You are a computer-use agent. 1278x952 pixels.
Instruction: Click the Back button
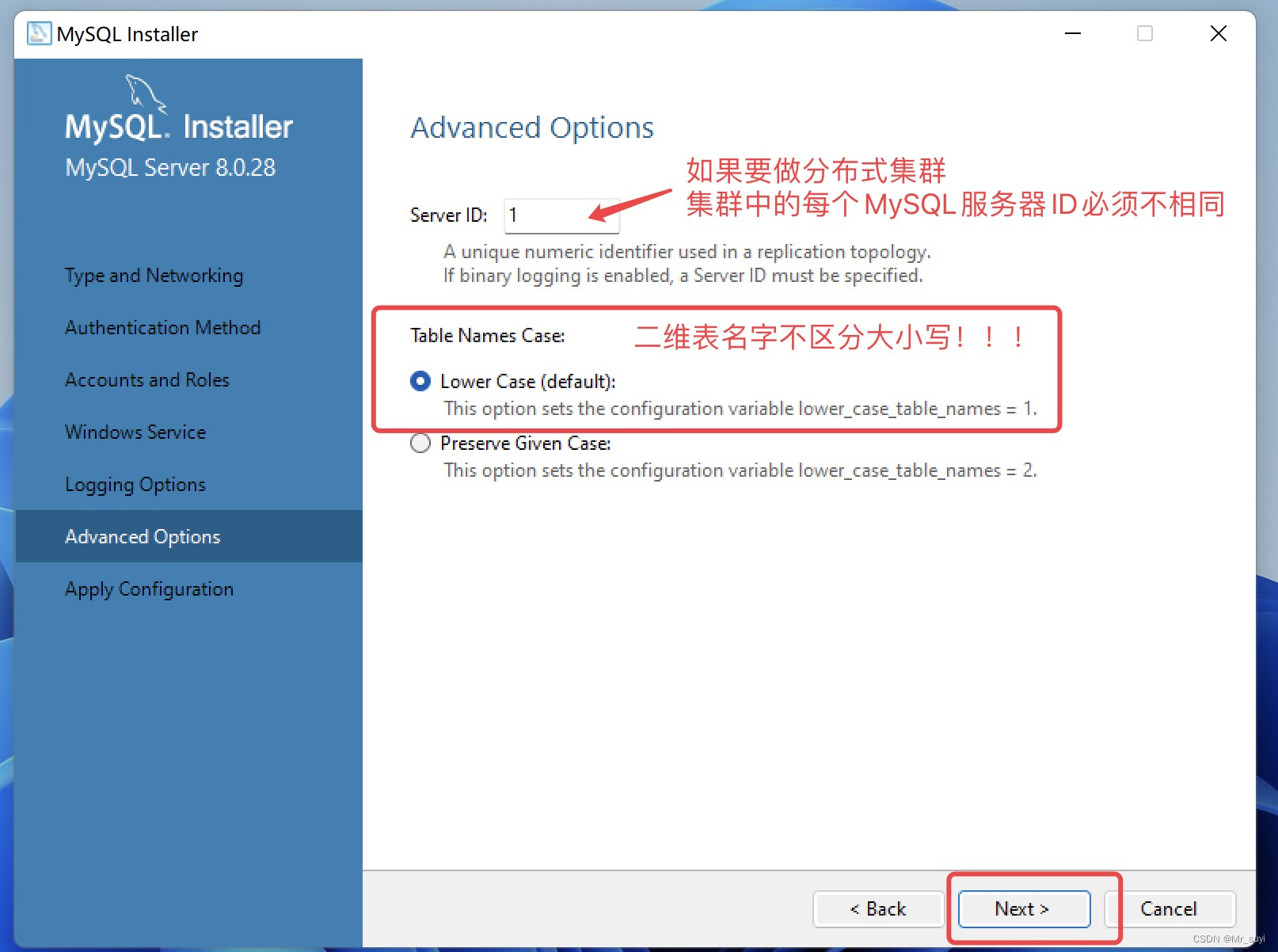click(878, 908)
